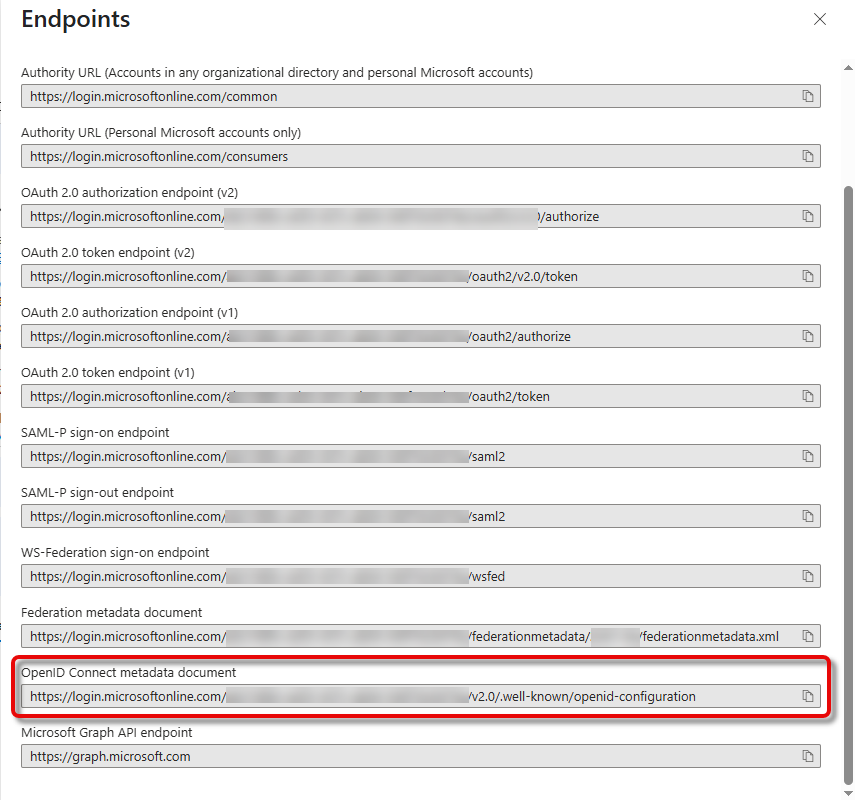Copy the Federation metadata document URL
The image size is (855, 800).
tap(807, 637)
